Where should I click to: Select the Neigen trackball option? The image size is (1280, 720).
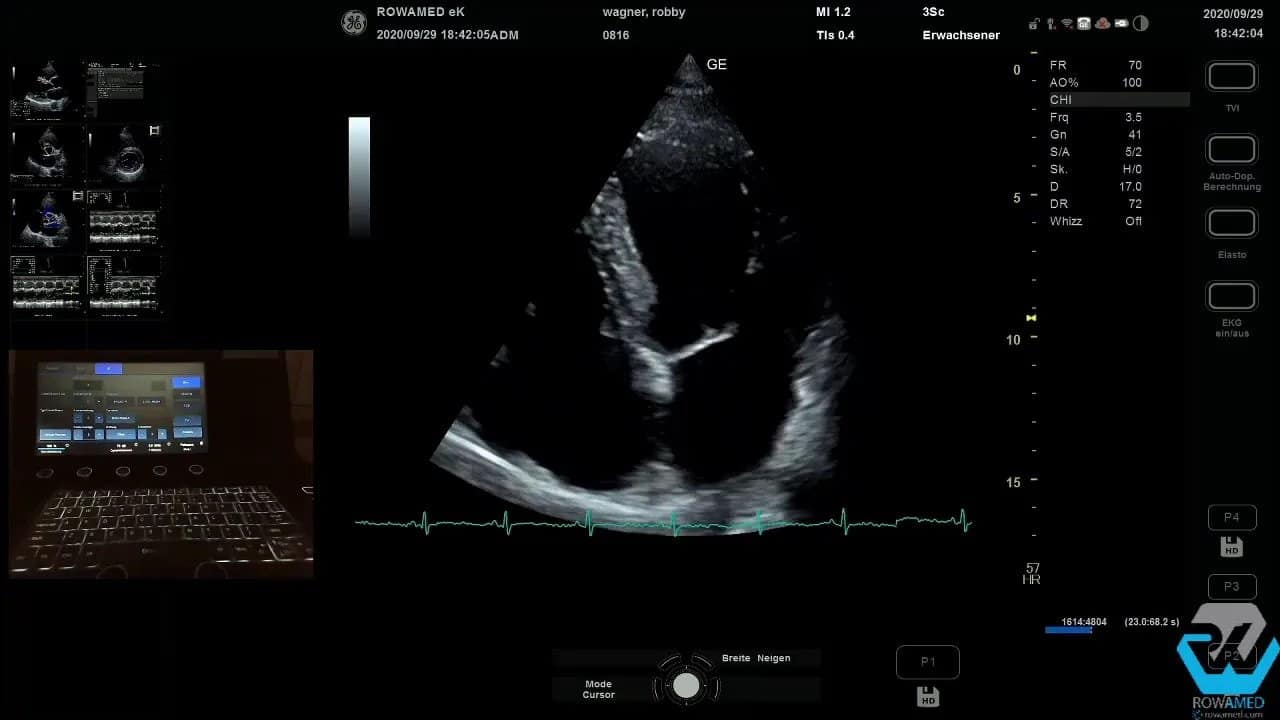pyautogui.click(x=773, y=658)
